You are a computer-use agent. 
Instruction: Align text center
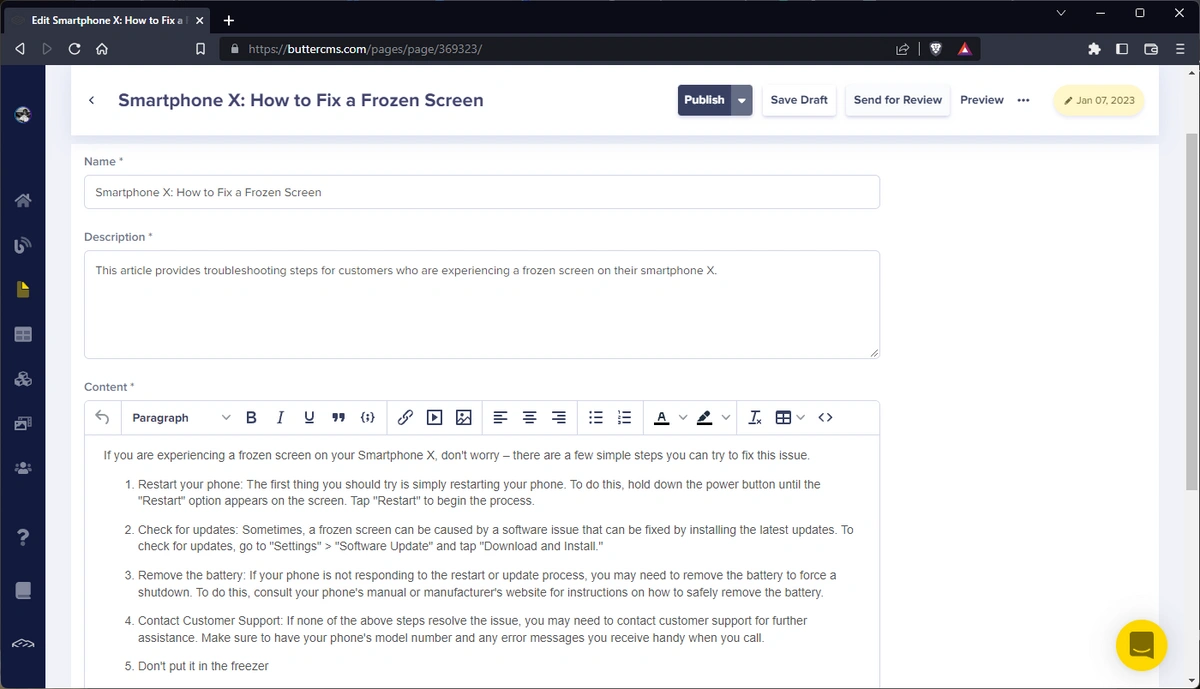(530, 418)
